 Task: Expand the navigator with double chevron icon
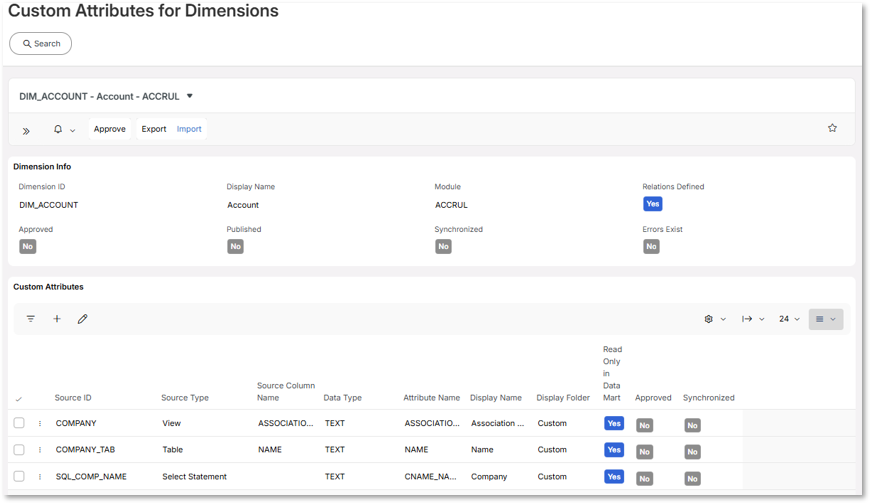coord(26,131)
